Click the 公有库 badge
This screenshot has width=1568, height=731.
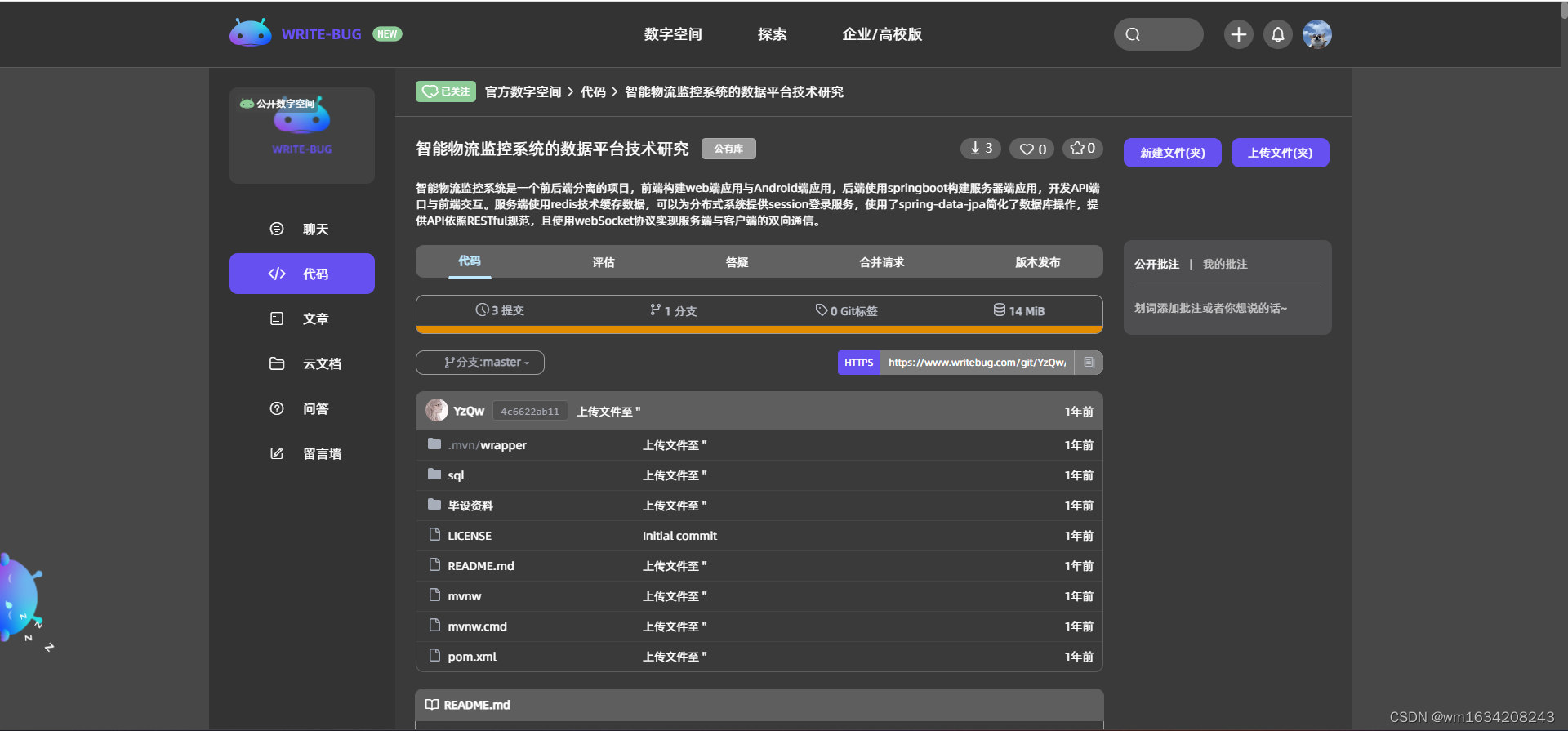click(x=728, y=149)
